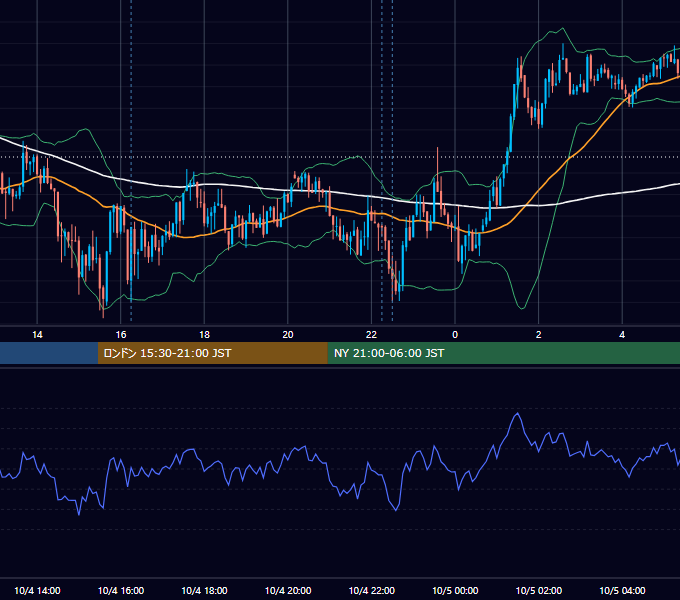Click the '0' hour label on price chart axis
The width and height of the screenshot is (680, 600).
point(455,335)
